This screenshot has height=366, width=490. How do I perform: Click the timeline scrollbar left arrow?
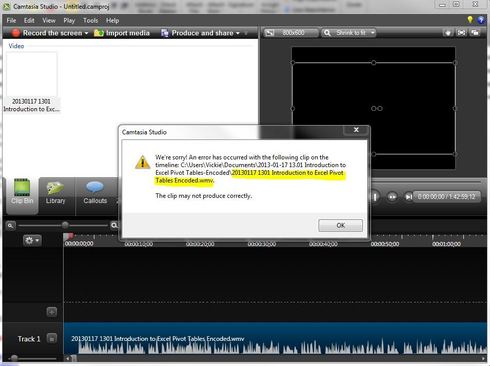pos(68,359)
